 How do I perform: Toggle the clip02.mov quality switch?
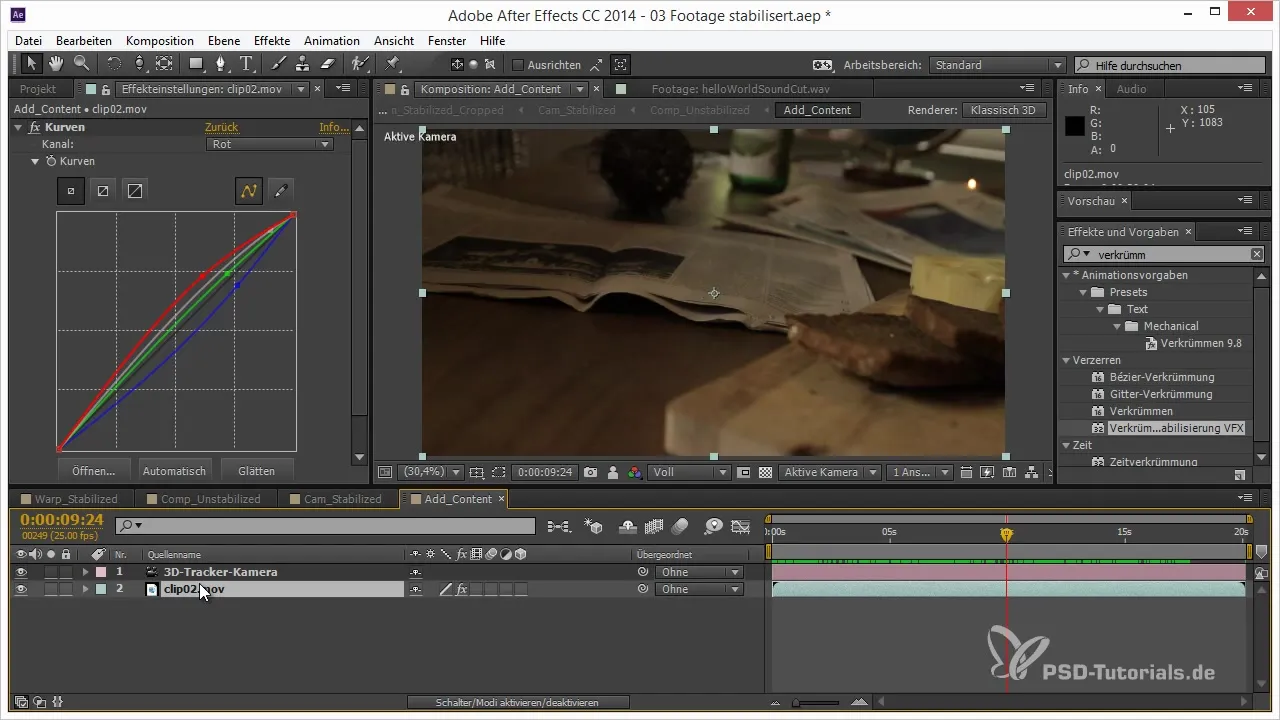[x=447, y=589]
